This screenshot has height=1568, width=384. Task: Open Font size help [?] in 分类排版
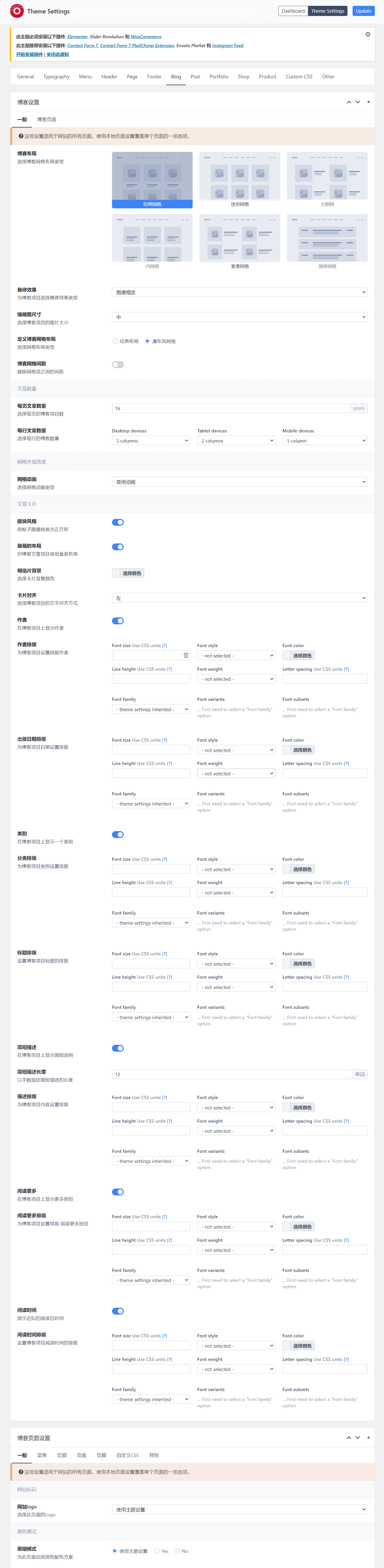pos(164,860)
